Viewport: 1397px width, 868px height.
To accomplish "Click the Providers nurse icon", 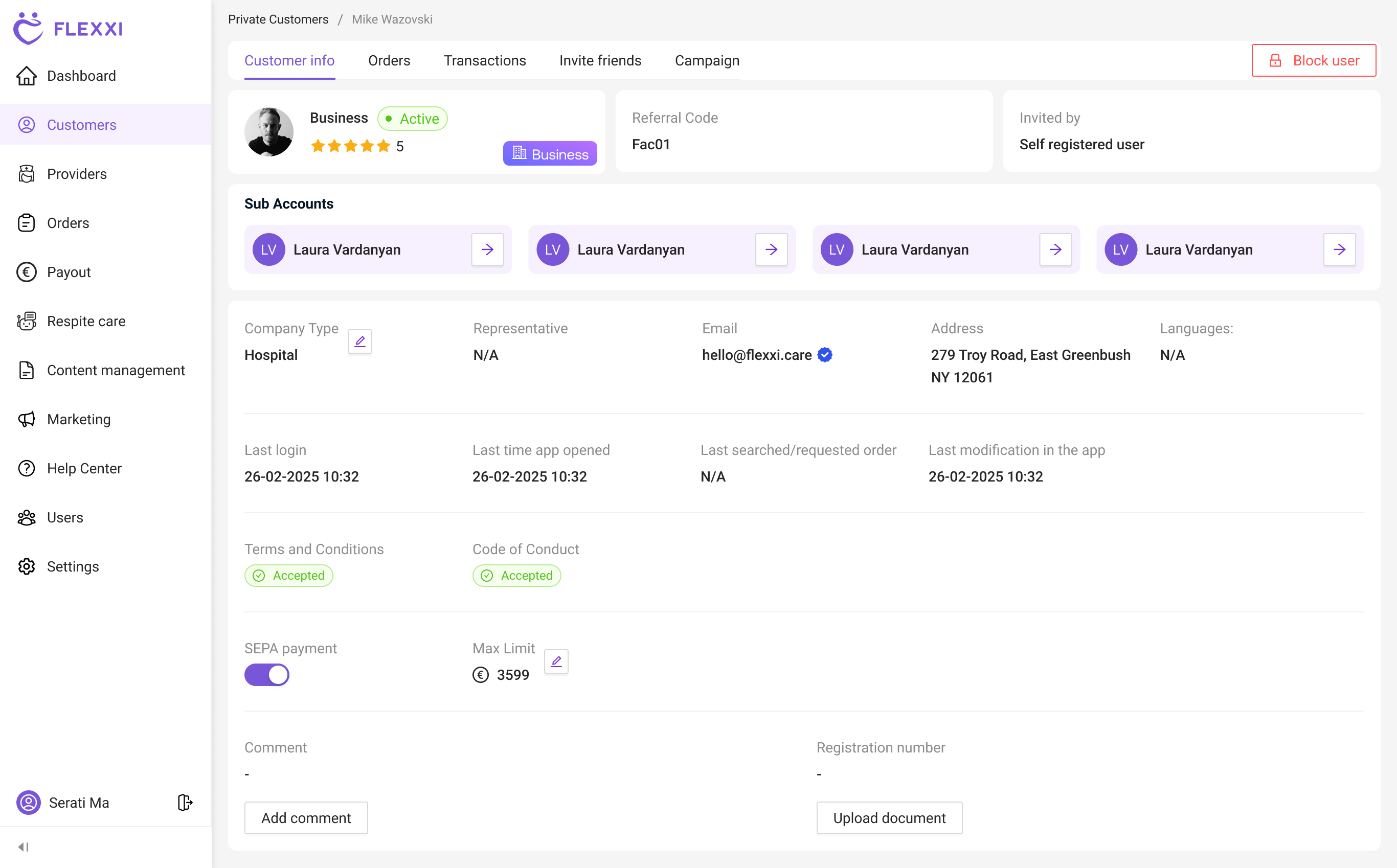I will pos(27,174).
